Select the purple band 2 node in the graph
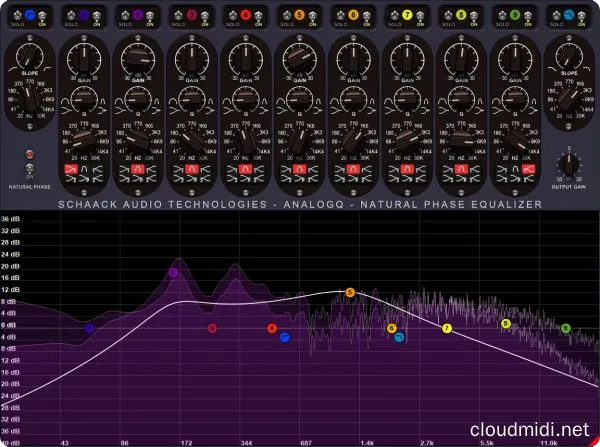 pyautogui.click(x=173, y=272)
